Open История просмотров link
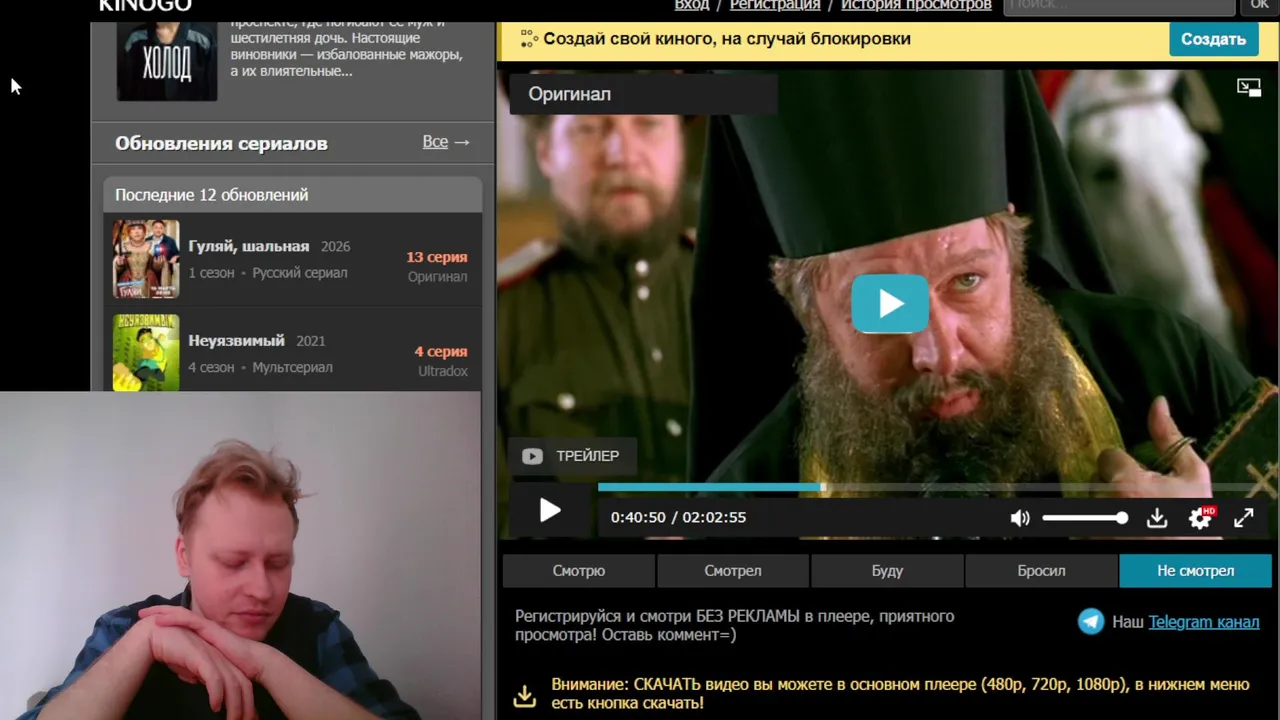1280x720 pixels. coord(916,5)
